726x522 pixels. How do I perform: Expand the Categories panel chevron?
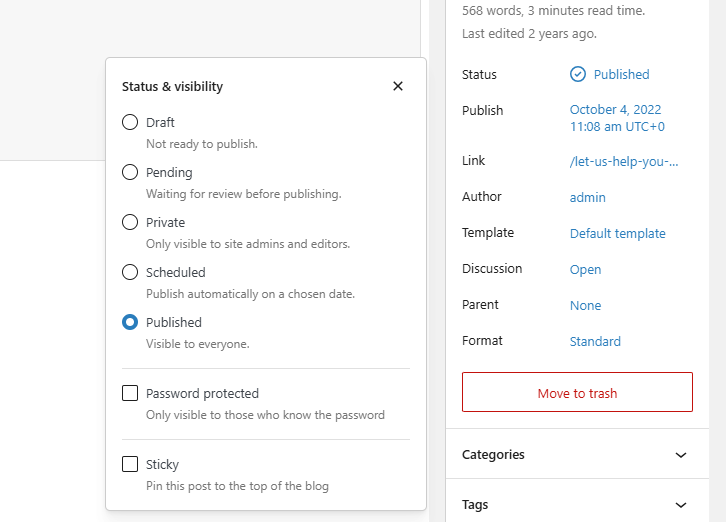(681, 455)
